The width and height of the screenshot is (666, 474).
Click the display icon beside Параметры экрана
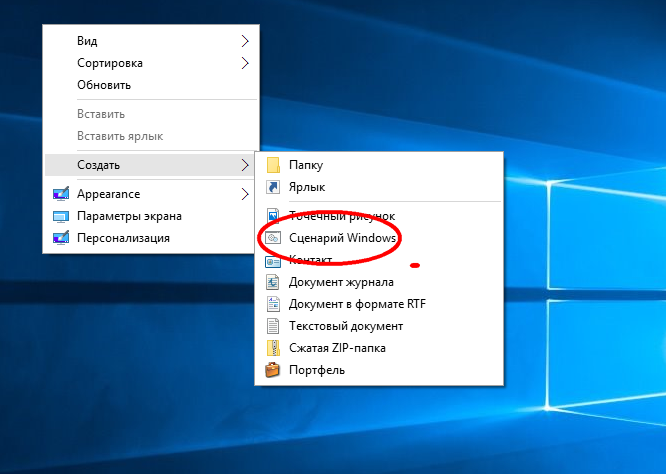[x=61, y=216]
